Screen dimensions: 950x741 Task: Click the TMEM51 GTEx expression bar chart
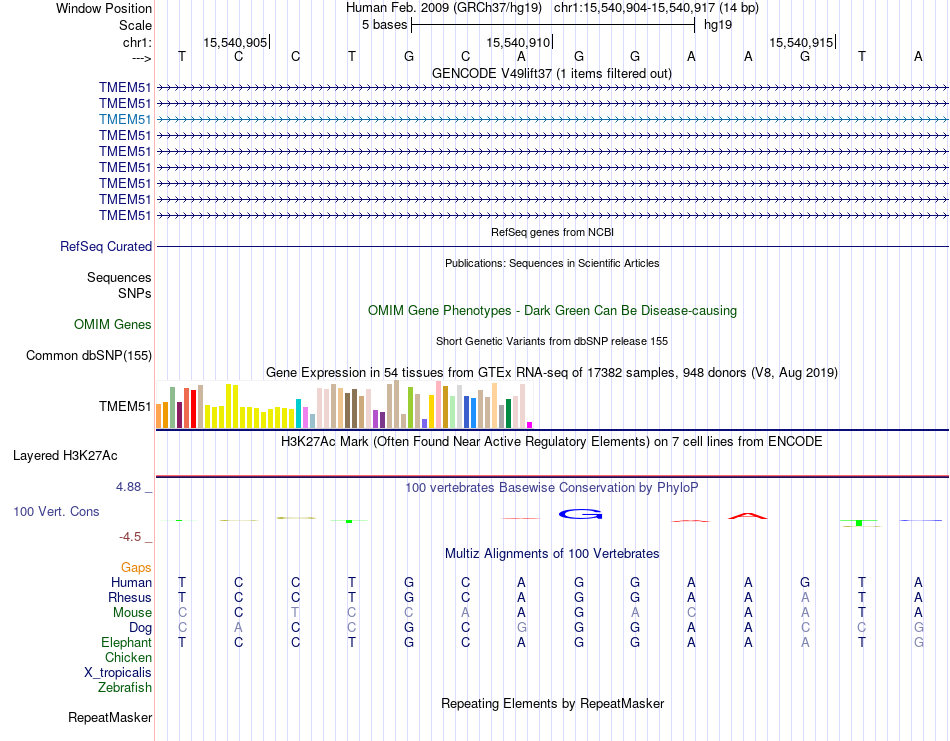[x=344, y=405]
